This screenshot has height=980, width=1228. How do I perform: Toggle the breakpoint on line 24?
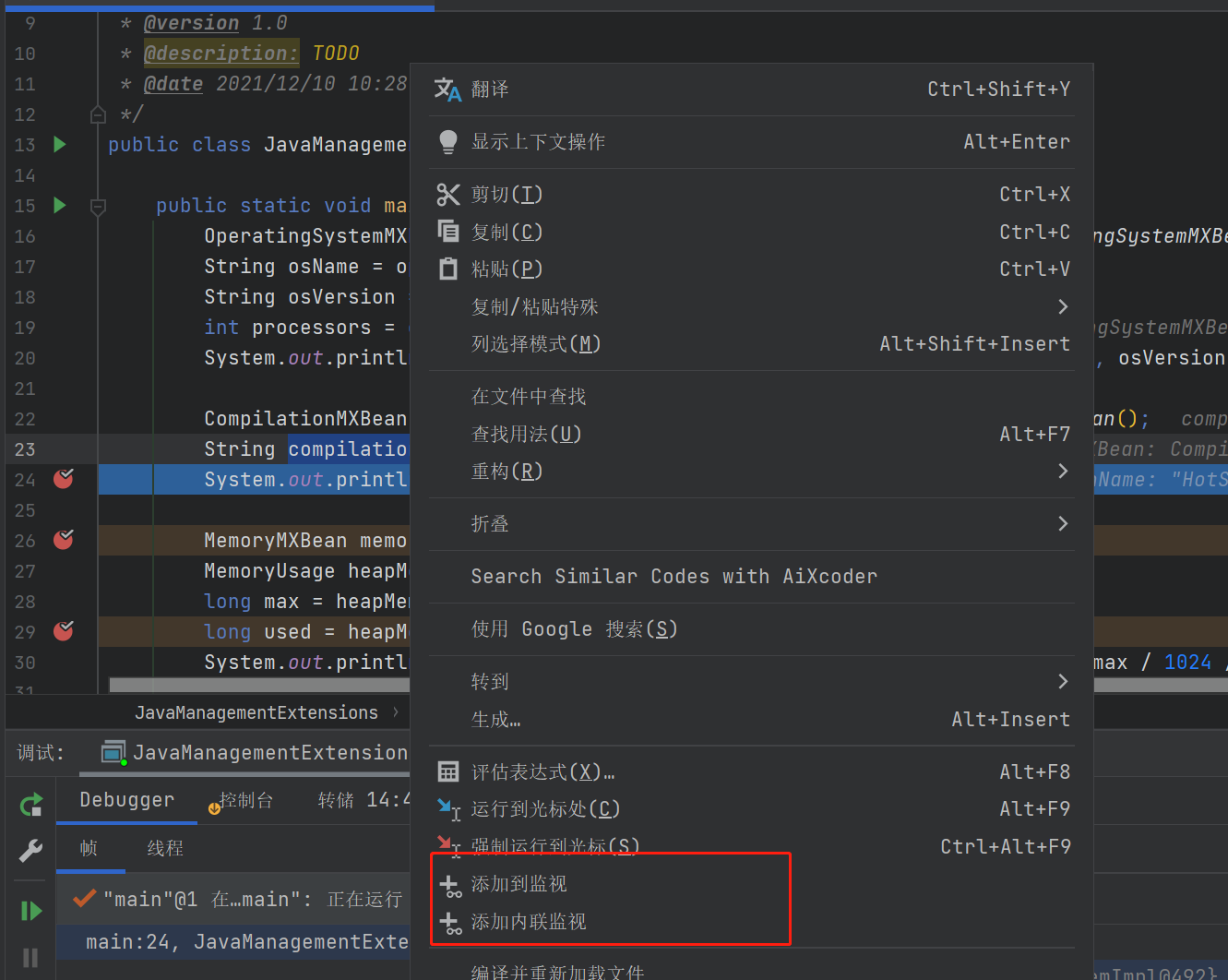tap(64, 479)
